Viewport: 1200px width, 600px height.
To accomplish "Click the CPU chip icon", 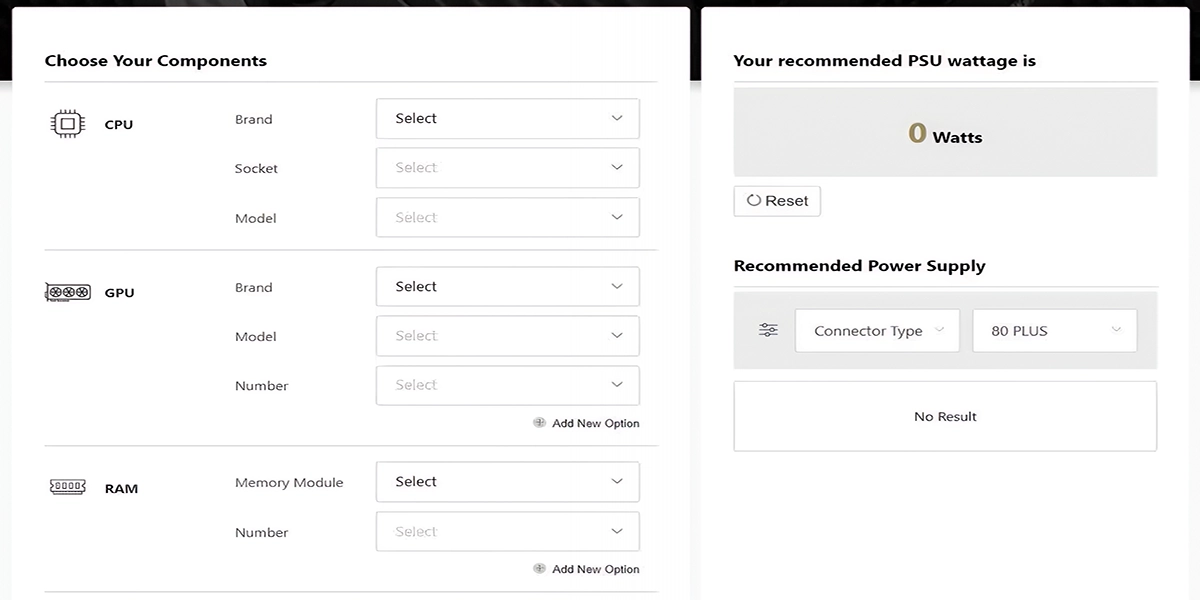I will [x=67, y=124].
